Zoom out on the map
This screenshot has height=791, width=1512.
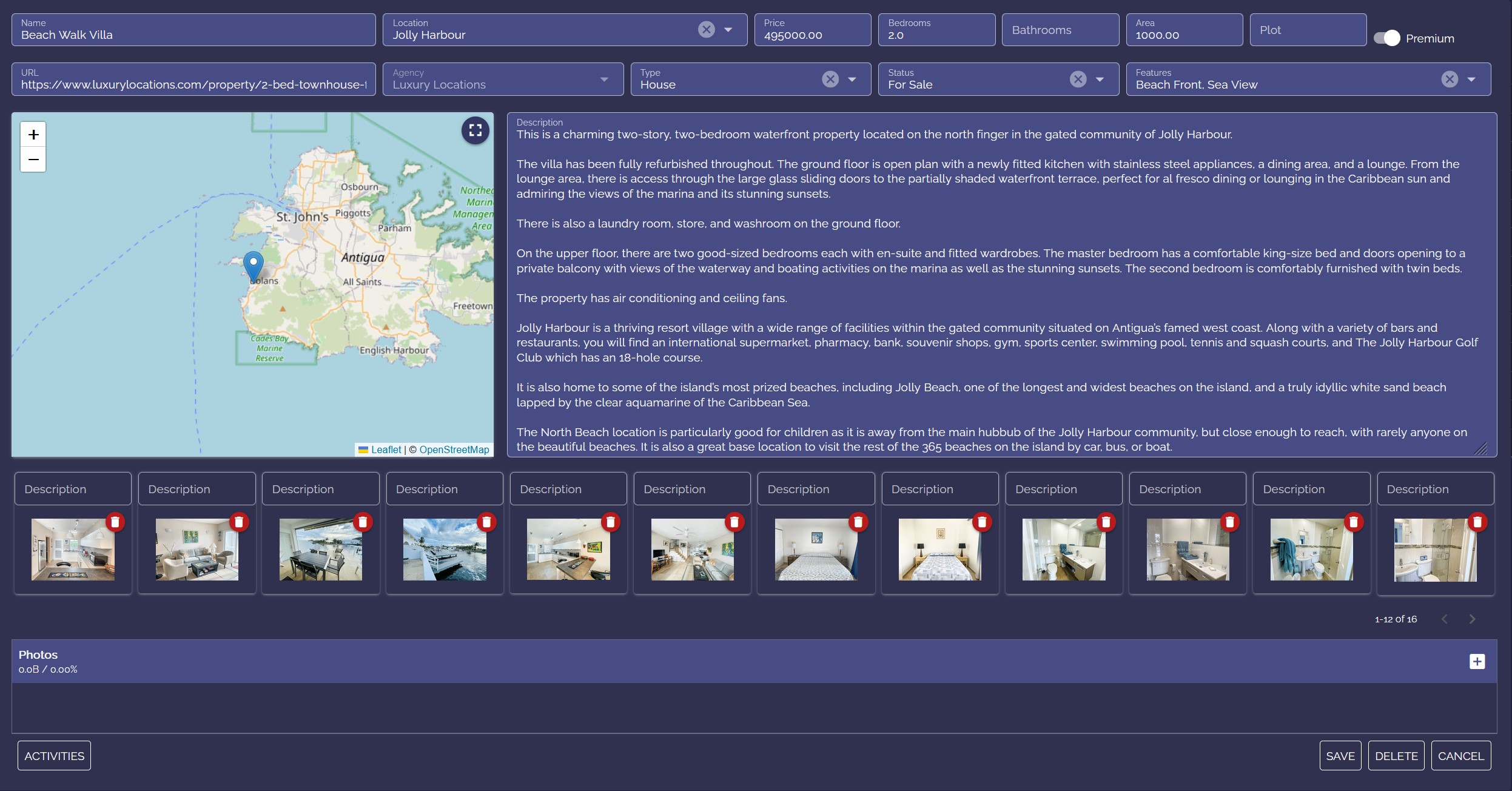[33, 160]
